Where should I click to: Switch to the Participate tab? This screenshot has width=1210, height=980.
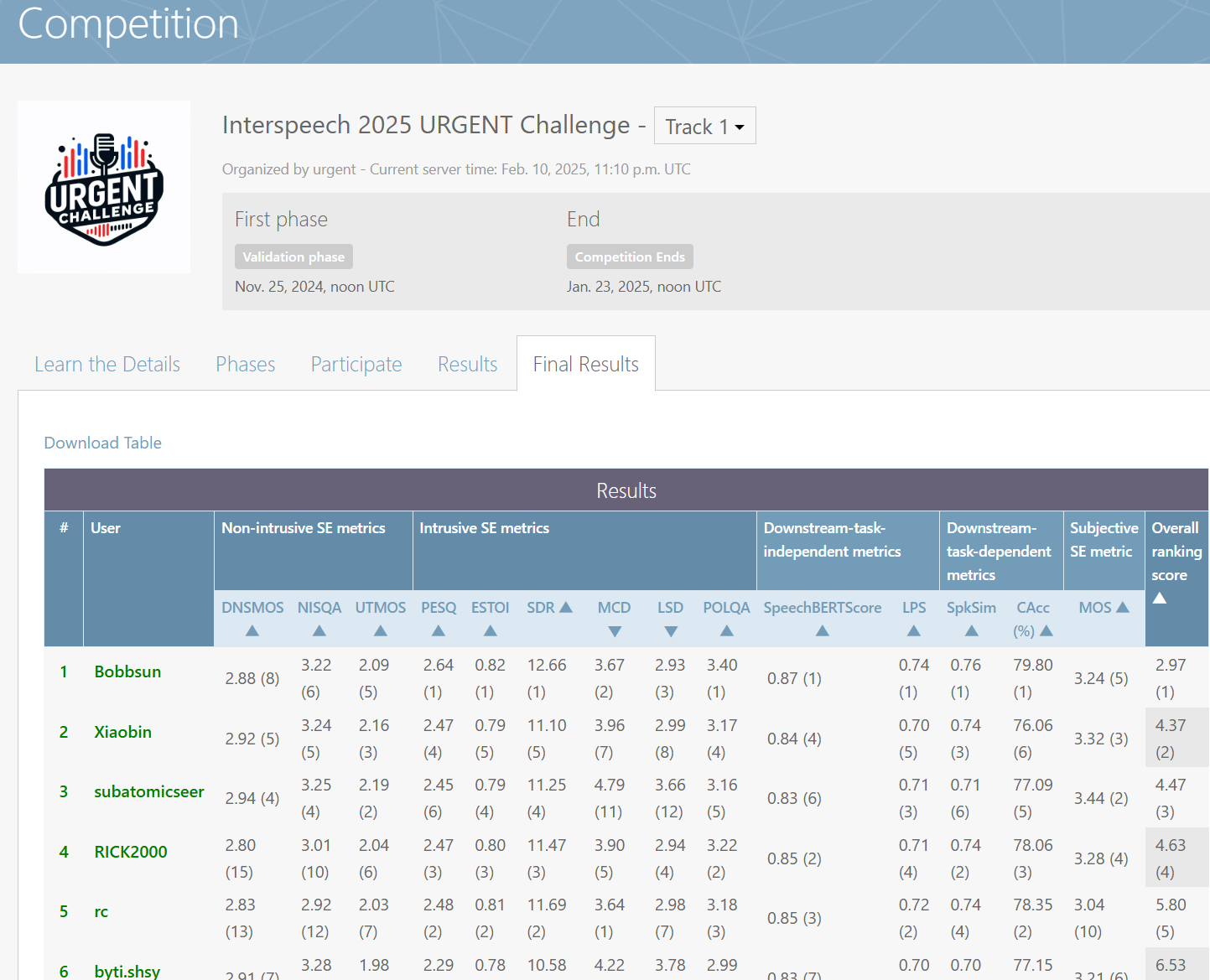[x=356, y=364]
